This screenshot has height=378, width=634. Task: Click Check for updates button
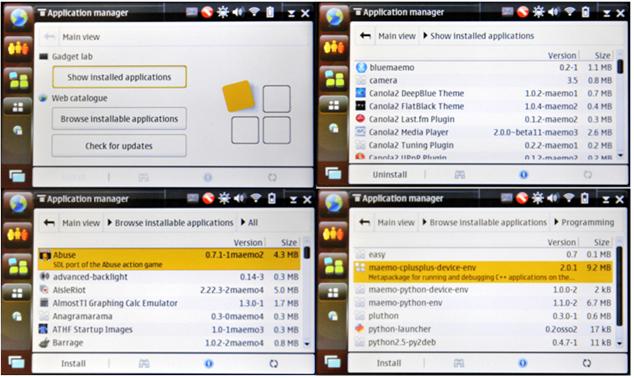click(119, 146)
